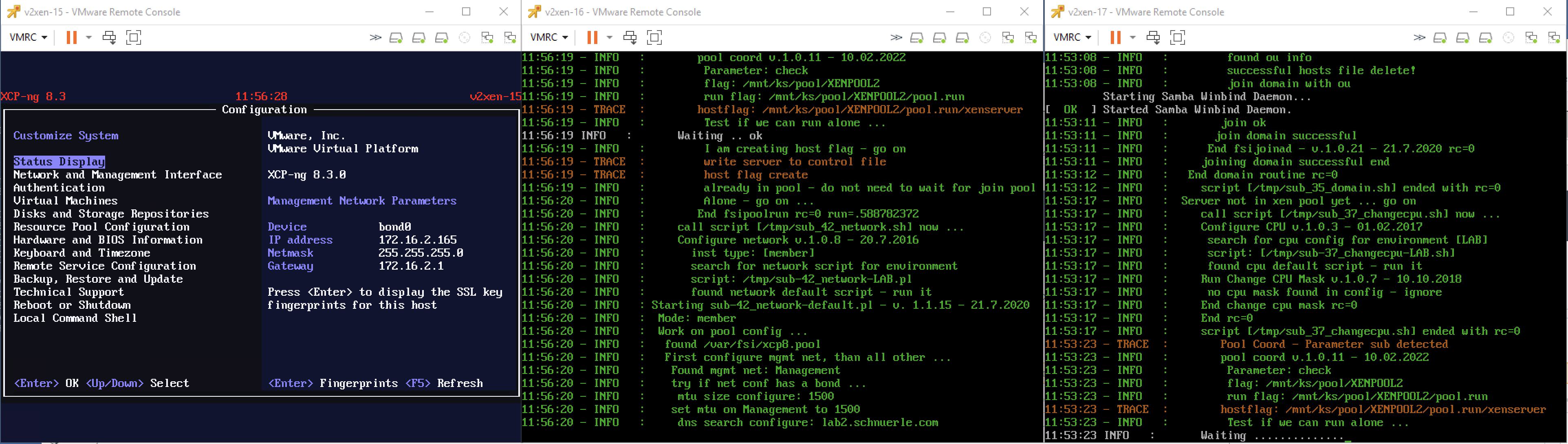This screenshot has height=444, width=1568.
Task: Click rightmost hard disk icon in v2xen-16 window
Action: pyautogui.click(x=962, y=38)
